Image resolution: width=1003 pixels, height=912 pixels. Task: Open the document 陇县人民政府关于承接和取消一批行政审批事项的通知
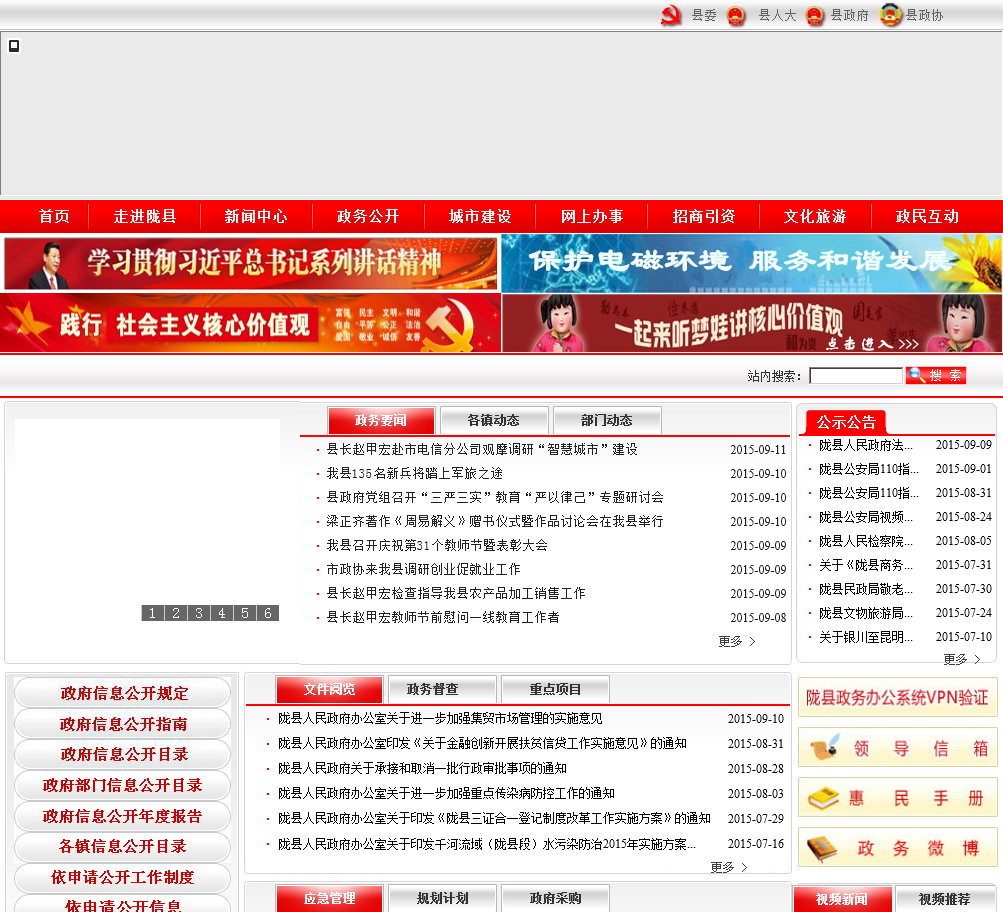point(422,768)
